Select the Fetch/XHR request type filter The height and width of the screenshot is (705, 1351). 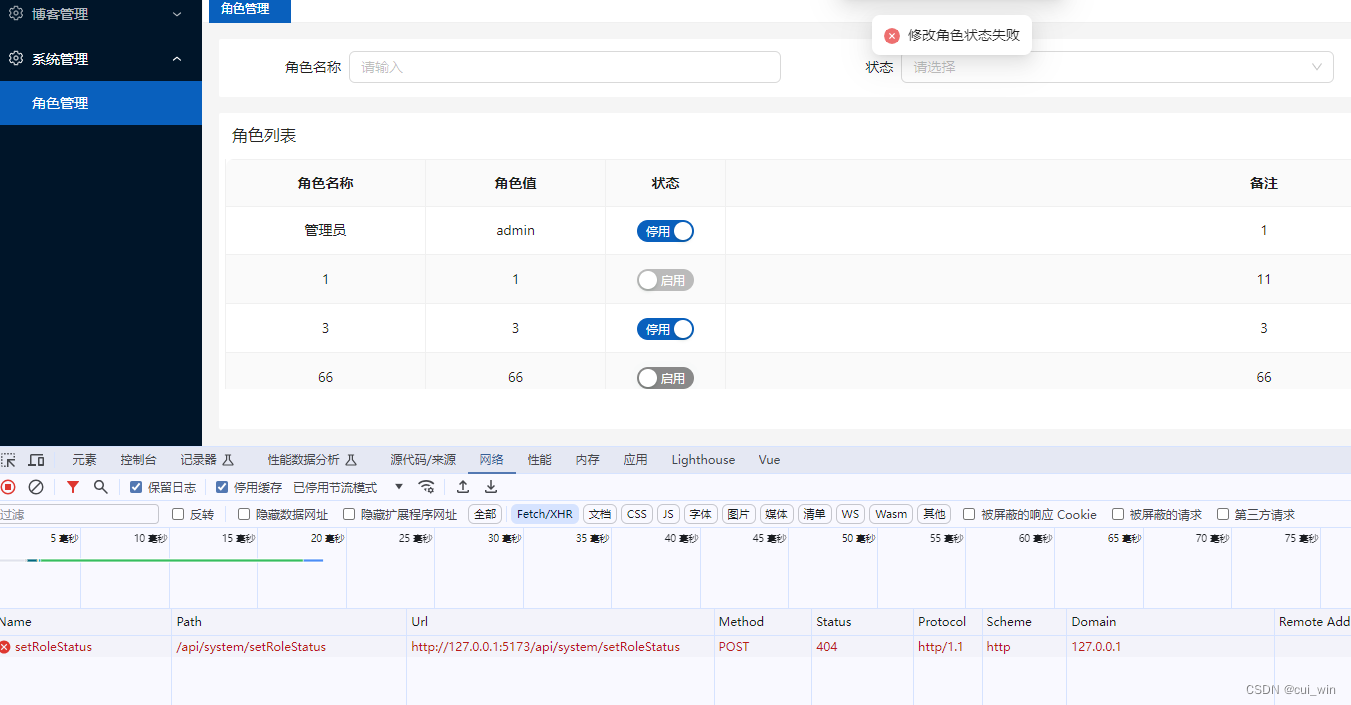545,514
